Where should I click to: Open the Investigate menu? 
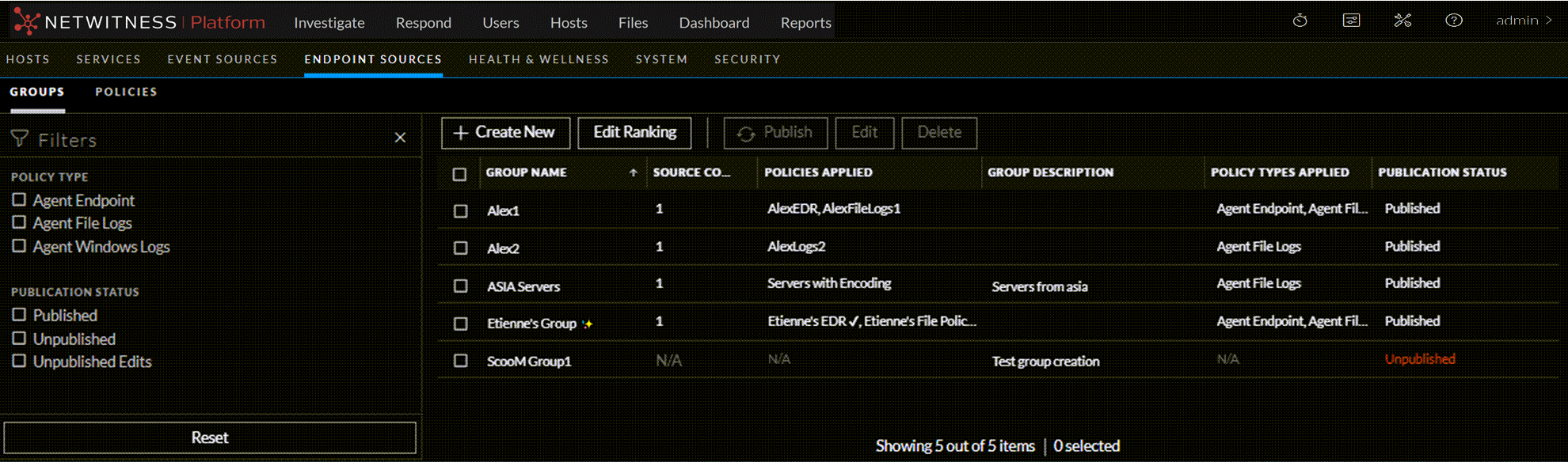[x=329, y=23]
